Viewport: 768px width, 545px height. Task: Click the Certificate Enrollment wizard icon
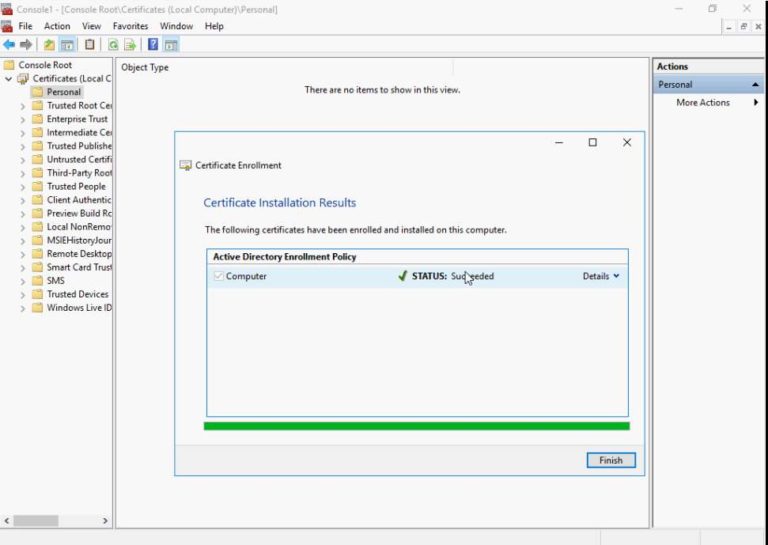186,166
